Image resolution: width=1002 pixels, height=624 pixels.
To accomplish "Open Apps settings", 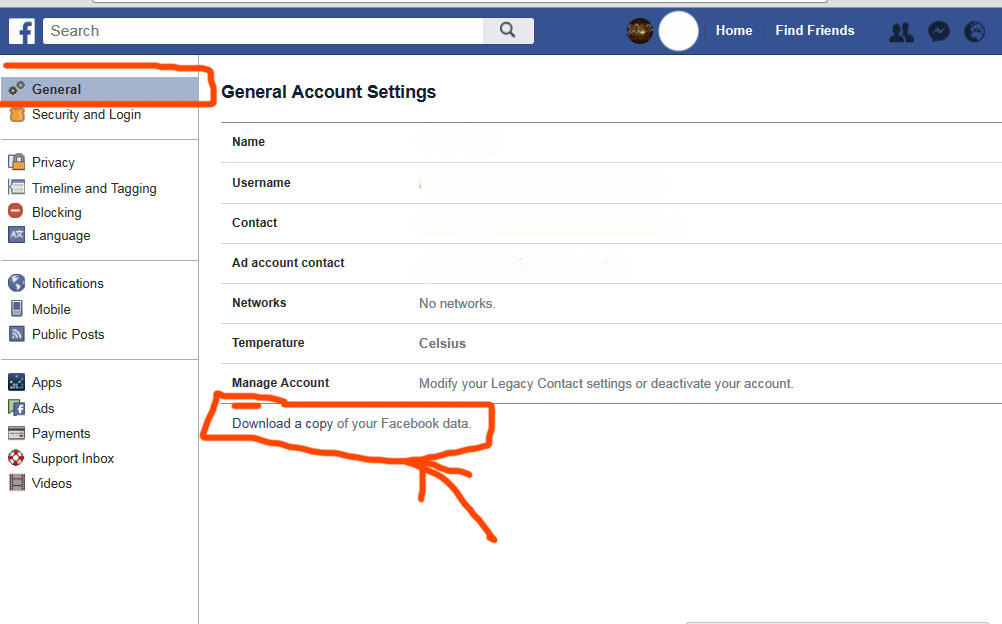I will tap(47, 383).
